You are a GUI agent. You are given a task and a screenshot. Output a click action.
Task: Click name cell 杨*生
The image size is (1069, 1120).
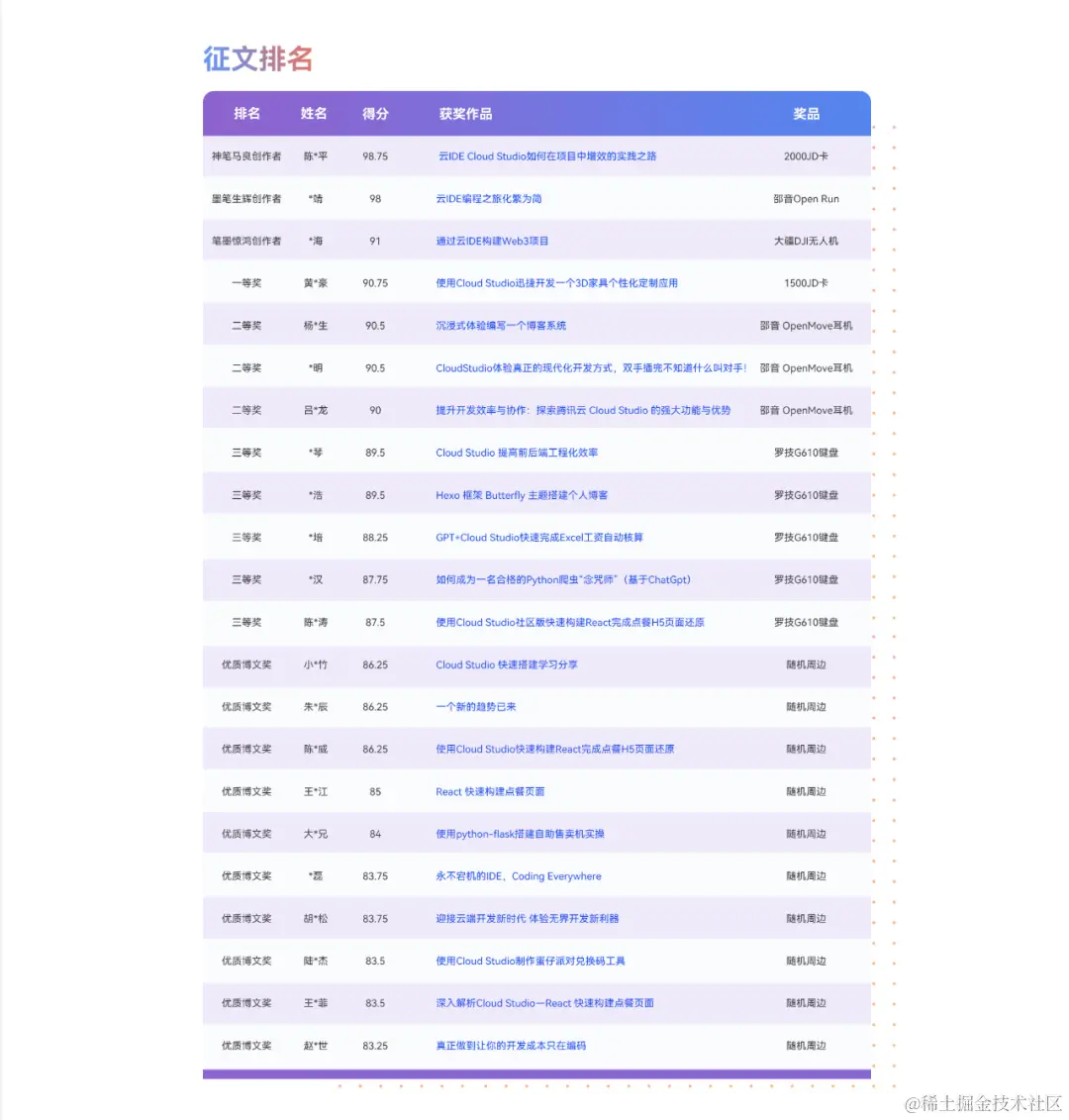click(315, 326)
